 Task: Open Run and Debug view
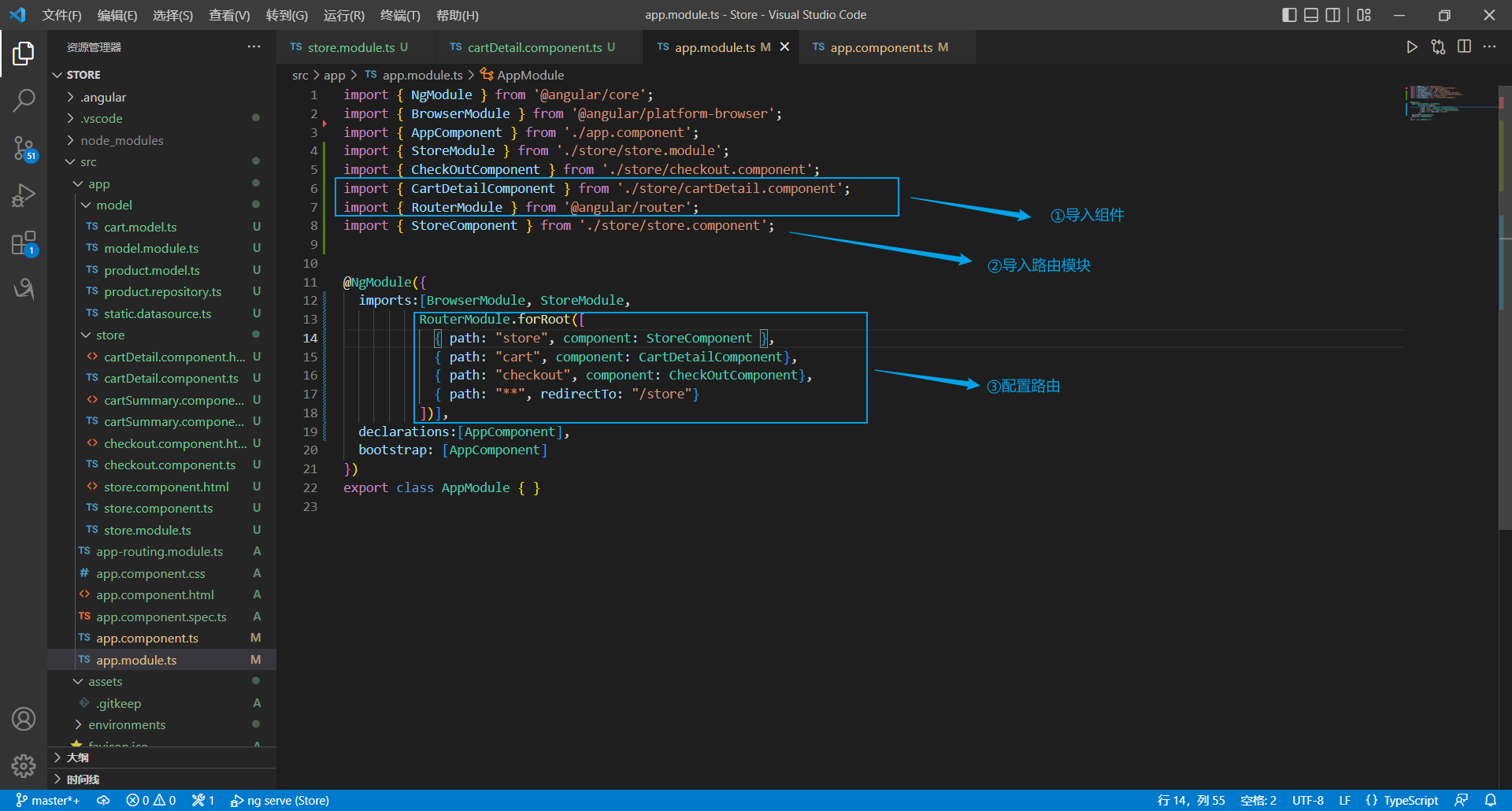pos(24,195)
